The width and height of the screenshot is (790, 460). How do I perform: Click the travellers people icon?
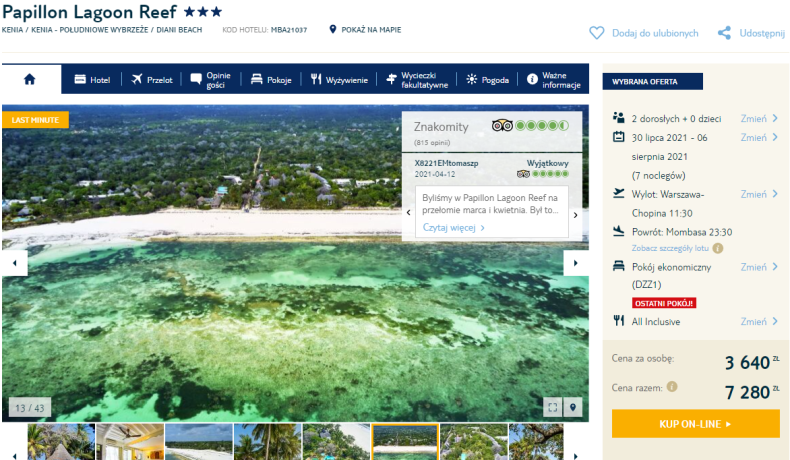coord(619,117)
